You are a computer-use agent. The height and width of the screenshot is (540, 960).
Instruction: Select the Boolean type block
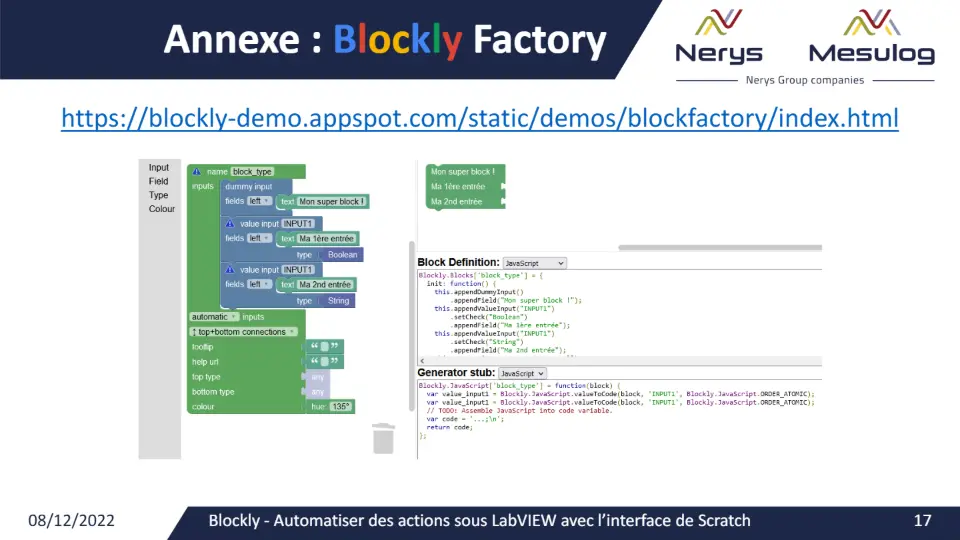pos(342,255)
